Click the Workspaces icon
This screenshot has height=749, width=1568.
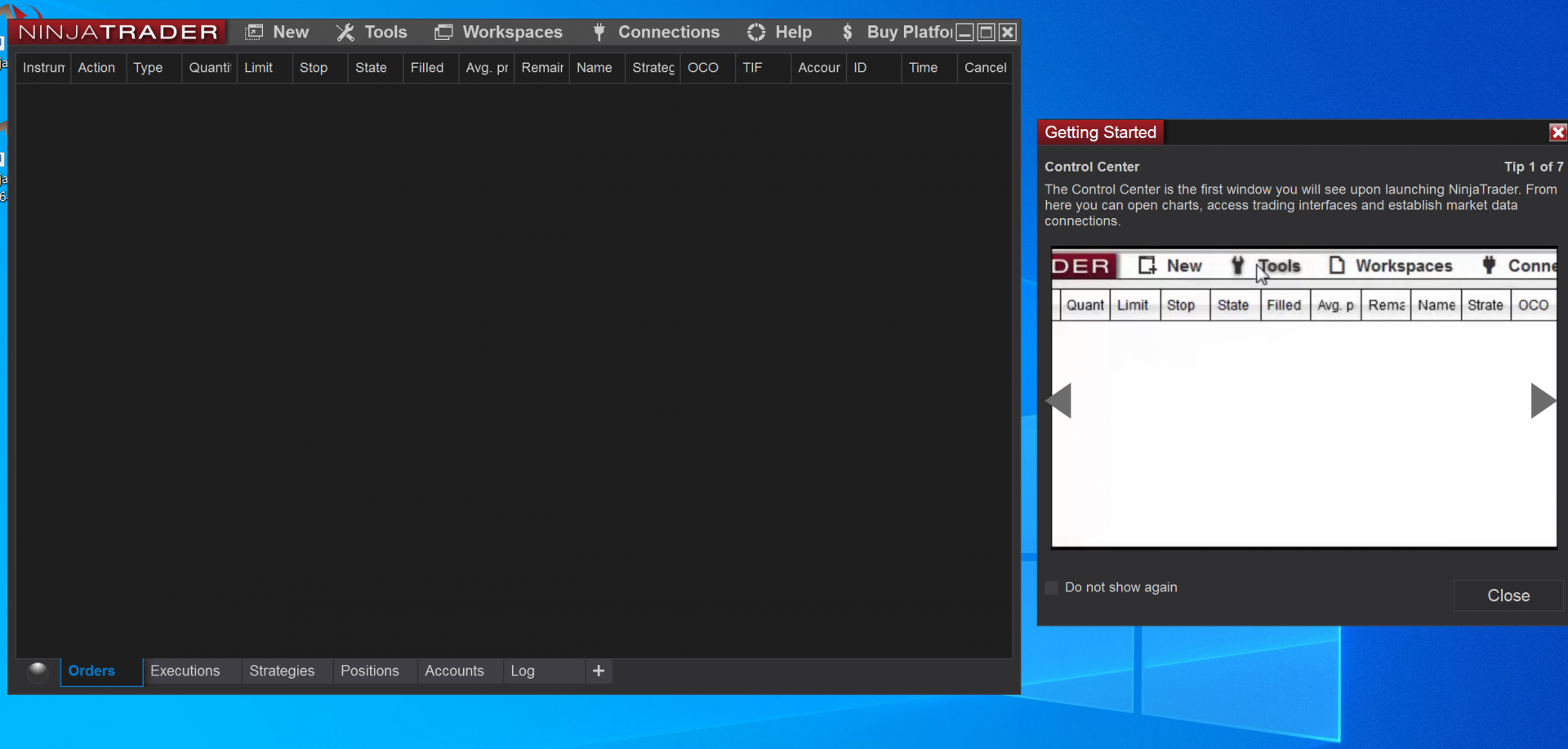tap(443, 32)
